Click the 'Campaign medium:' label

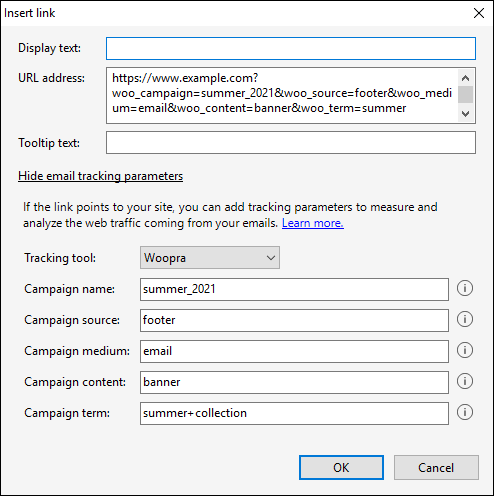point(77,351)
